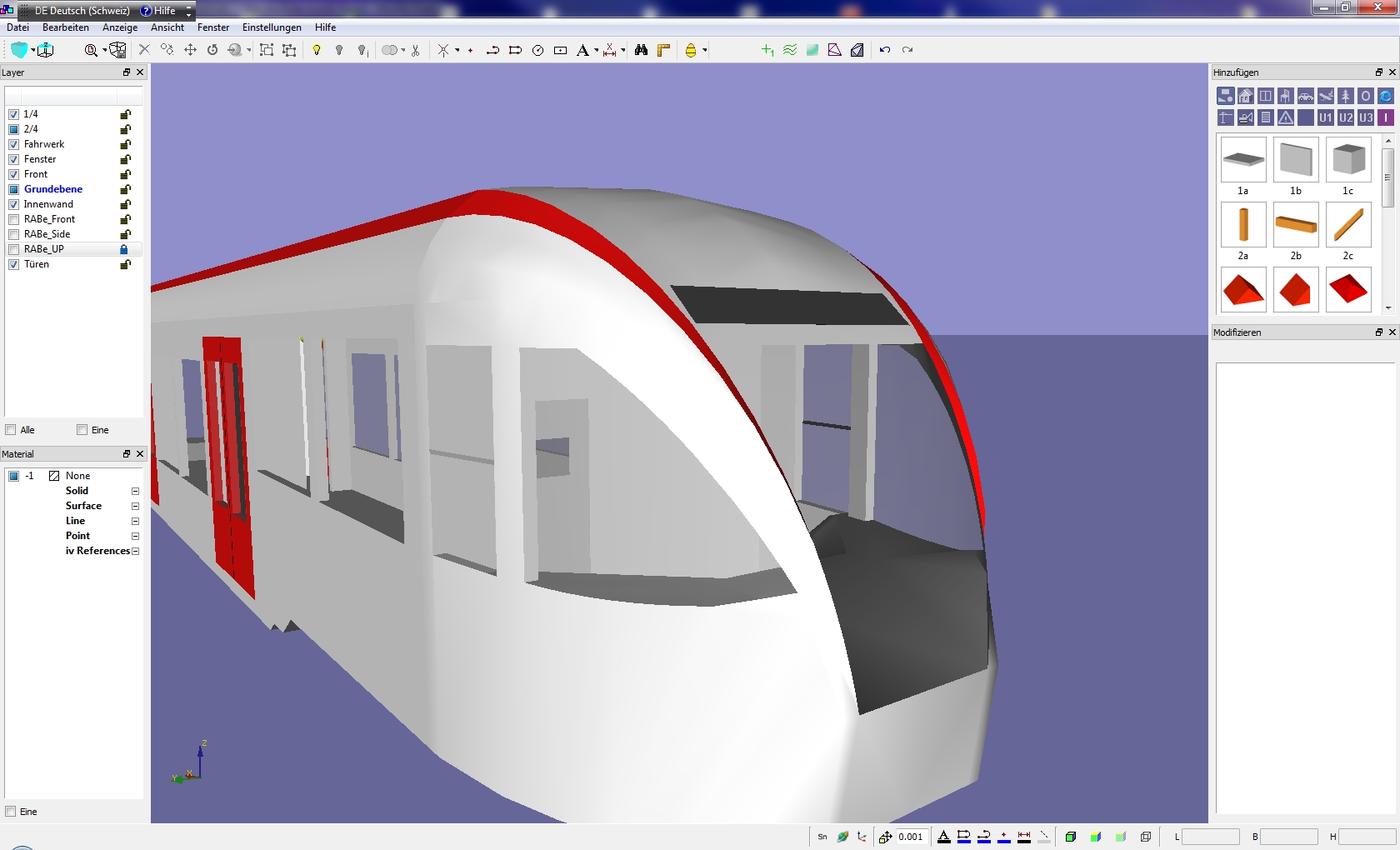Choose the car category icon

tap(1305, 97)
